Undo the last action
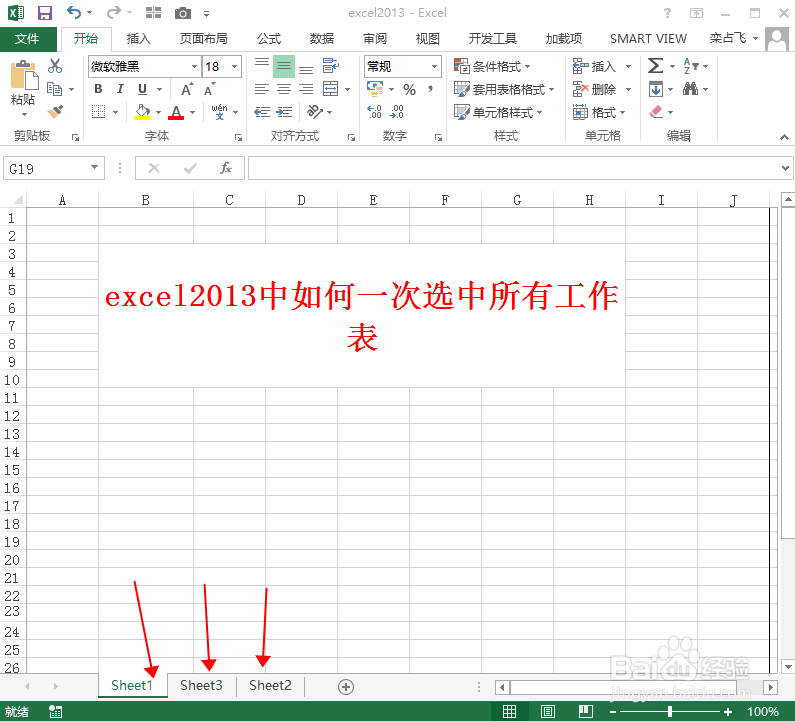This screenshot has height=721, width=795. tap(74, 12)
